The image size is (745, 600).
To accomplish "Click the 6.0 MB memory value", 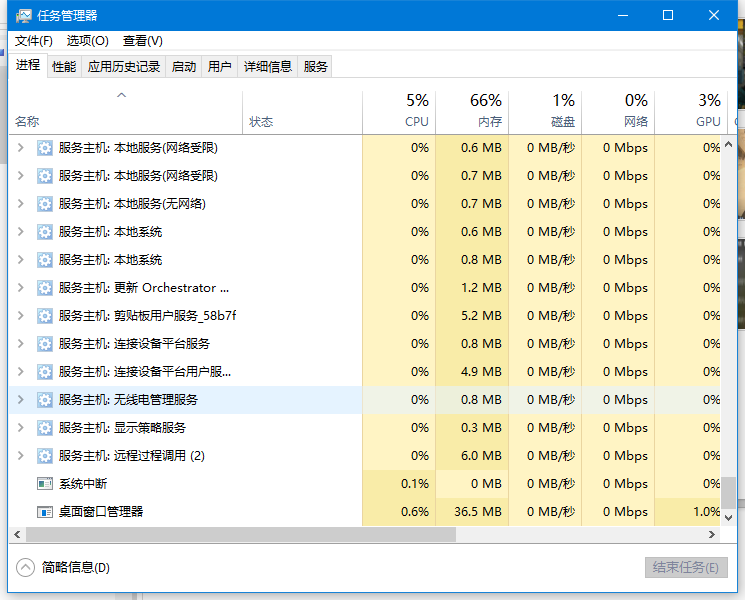I will tap(481, 456).
